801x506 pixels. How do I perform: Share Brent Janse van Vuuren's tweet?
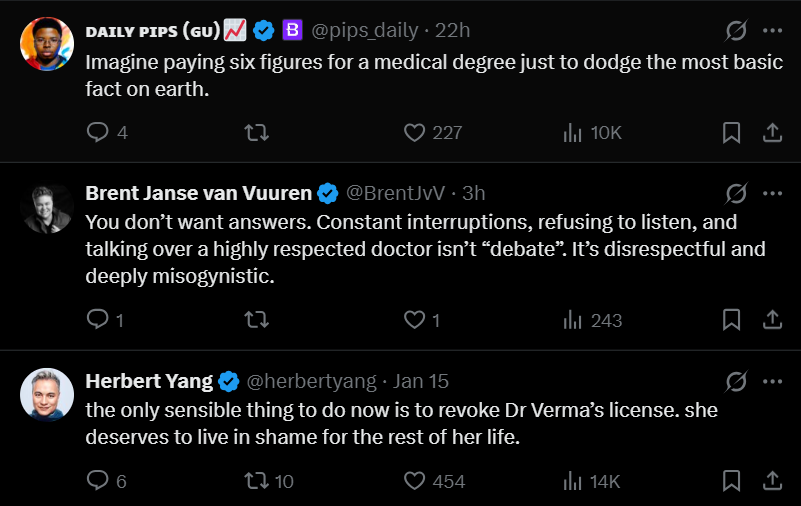coord(772,320)
